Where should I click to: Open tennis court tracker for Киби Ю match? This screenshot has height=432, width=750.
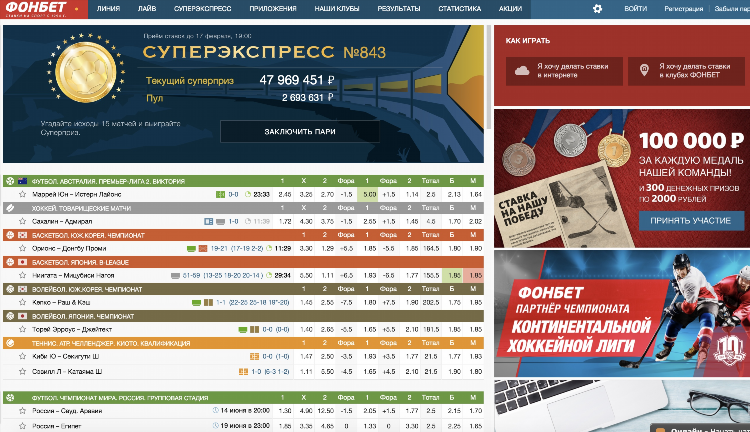(254, 356)
